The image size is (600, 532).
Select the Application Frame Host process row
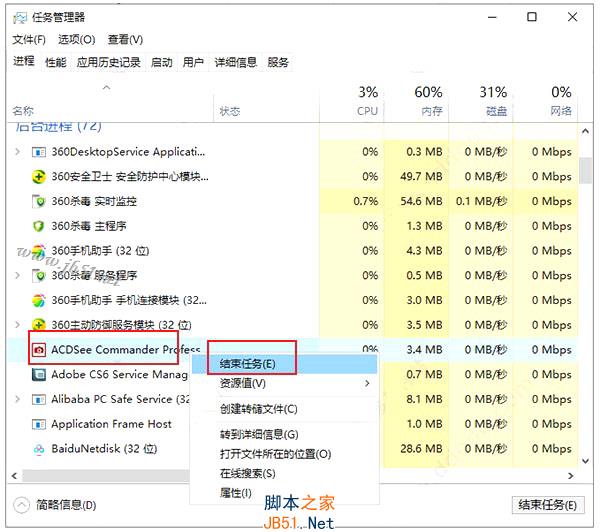click(292, 424)
